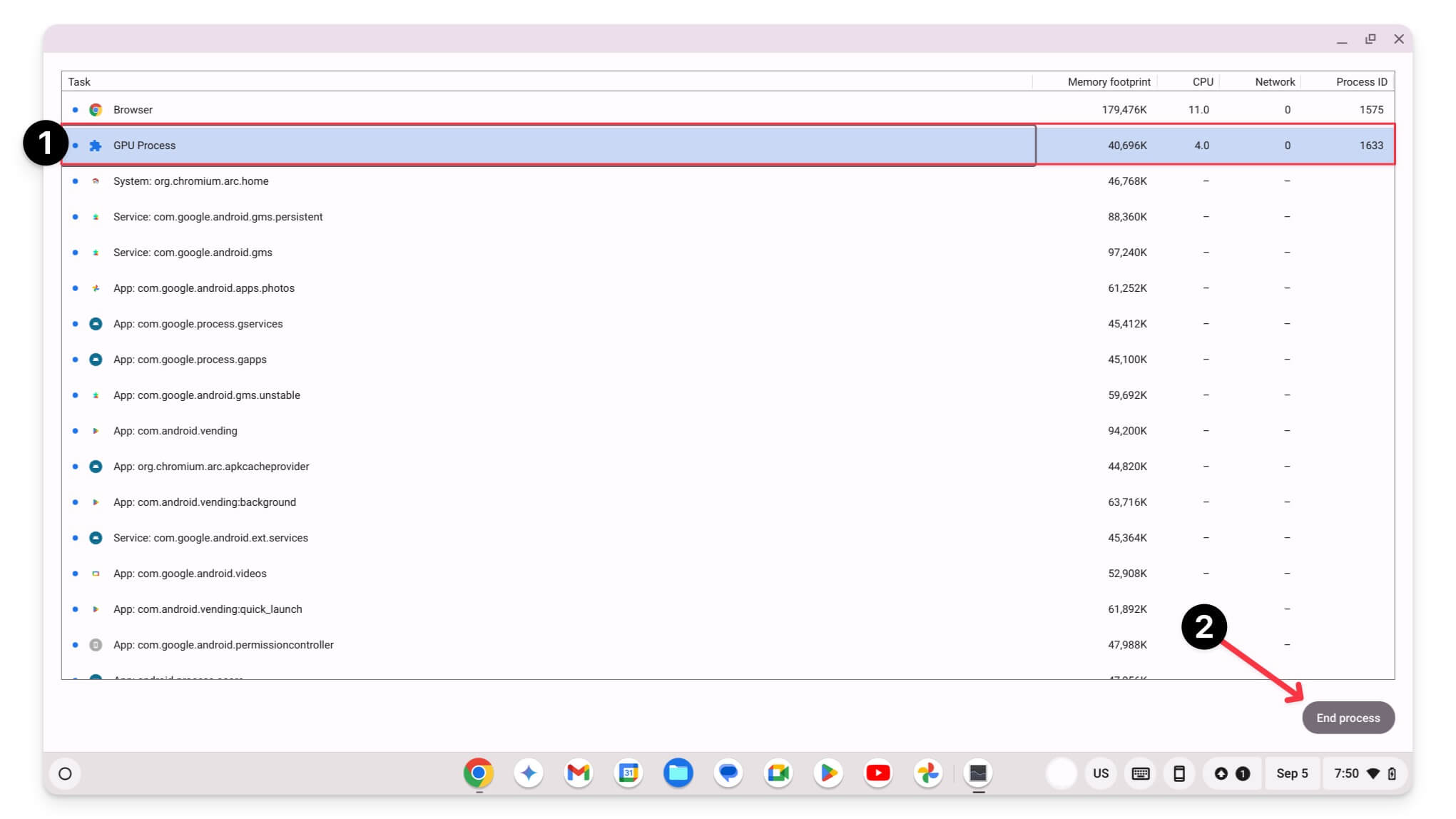
Task: Select the GPU Process task
Action: pos(728,146)
